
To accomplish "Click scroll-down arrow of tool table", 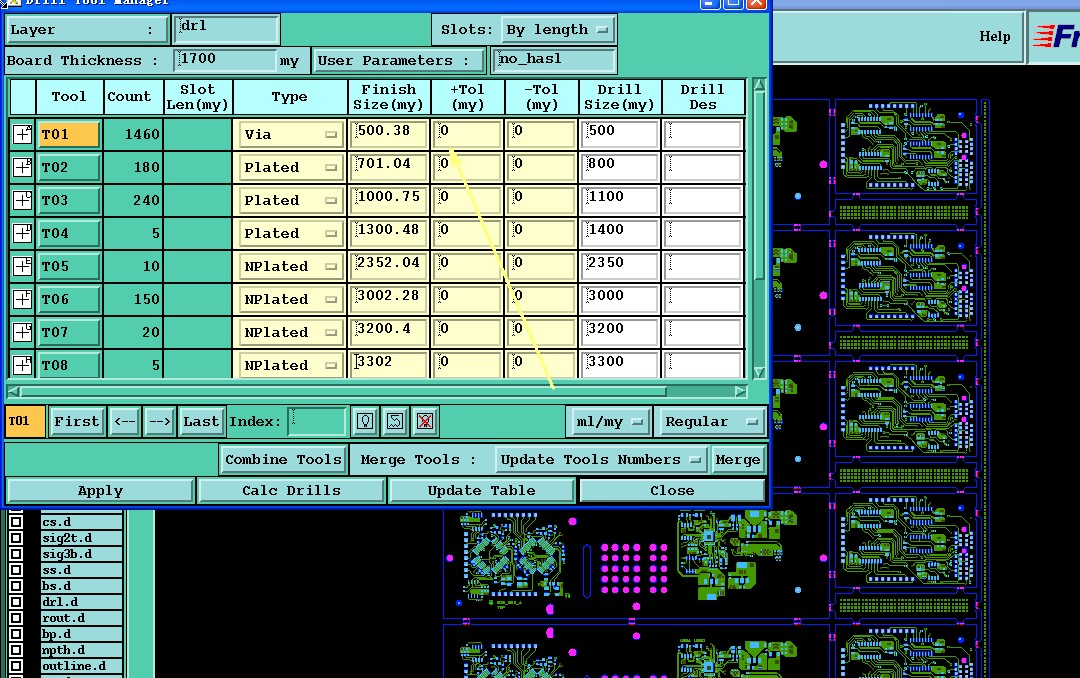I will 759,373.
